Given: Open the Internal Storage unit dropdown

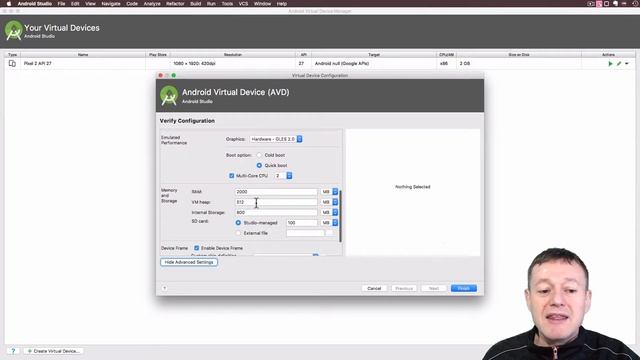Looking at the screenshot, I should coord(330,212).
